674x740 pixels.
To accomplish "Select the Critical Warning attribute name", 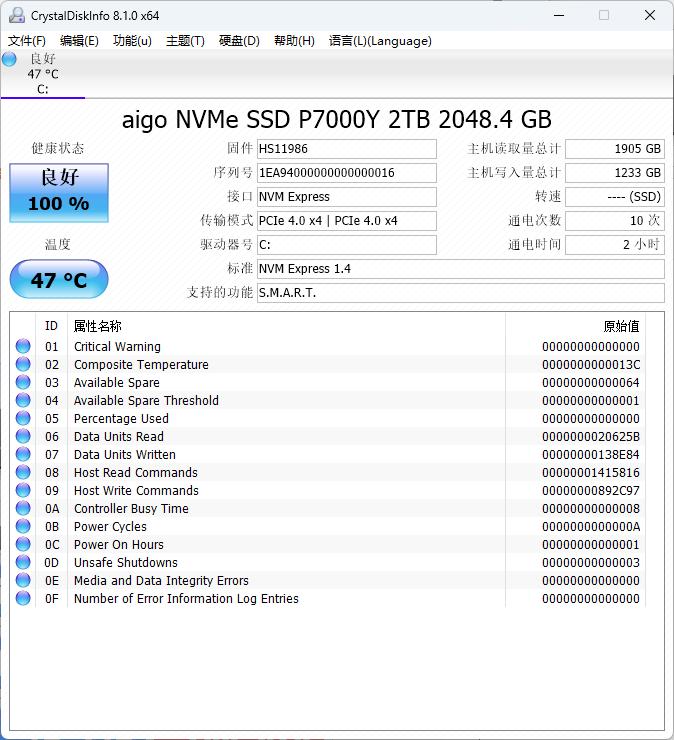I will point(117,346).
